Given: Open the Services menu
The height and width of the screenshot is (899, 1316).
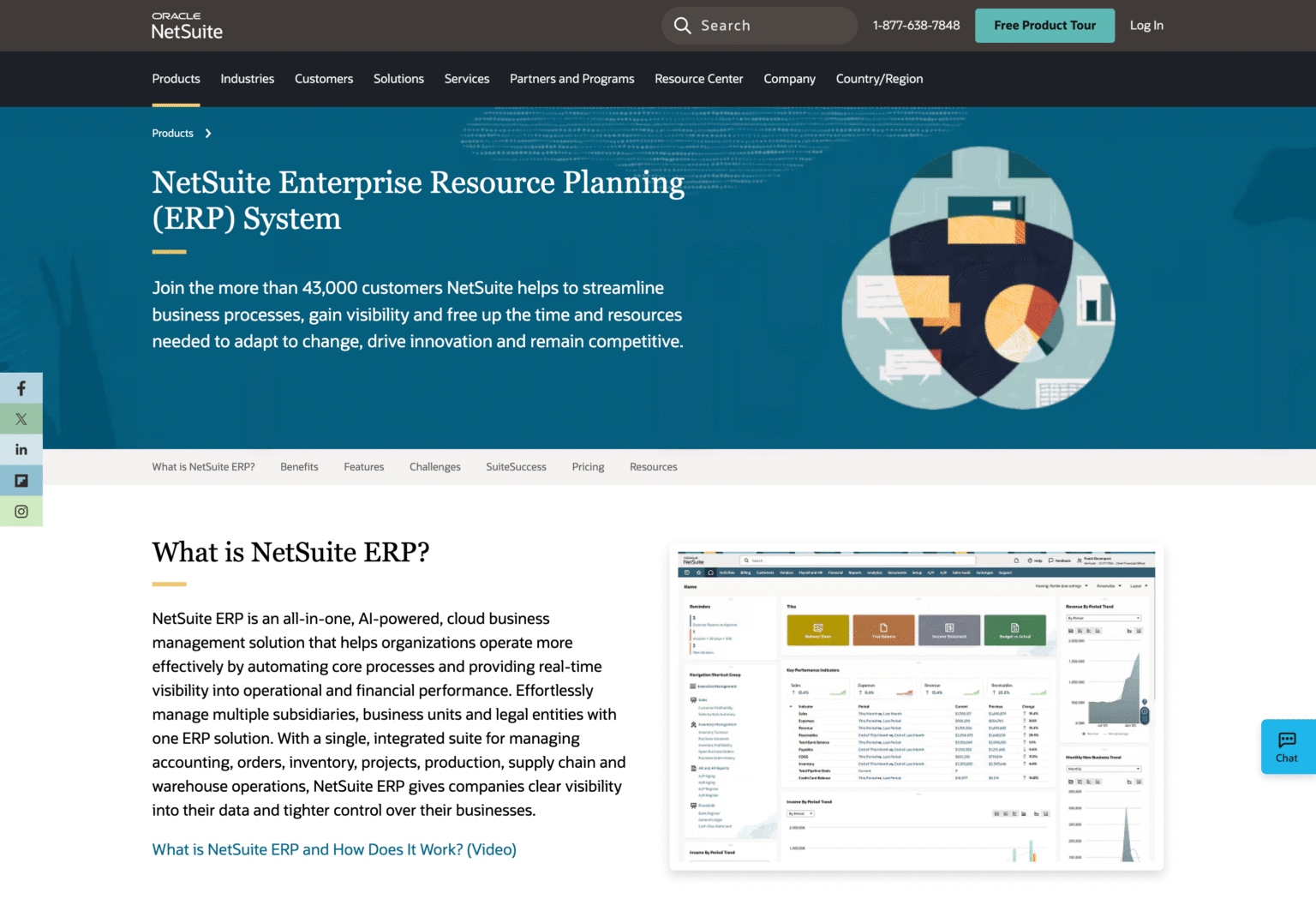Looking at the screenshot, I should 467,79.
